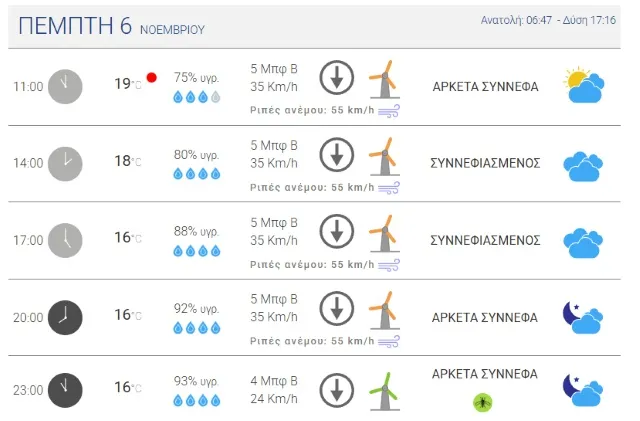Click the ΣΥΝΝΕΦΙΑΣΜΕΝΟΣ label at 17:00
640x421 pixels.
(485, 240)
